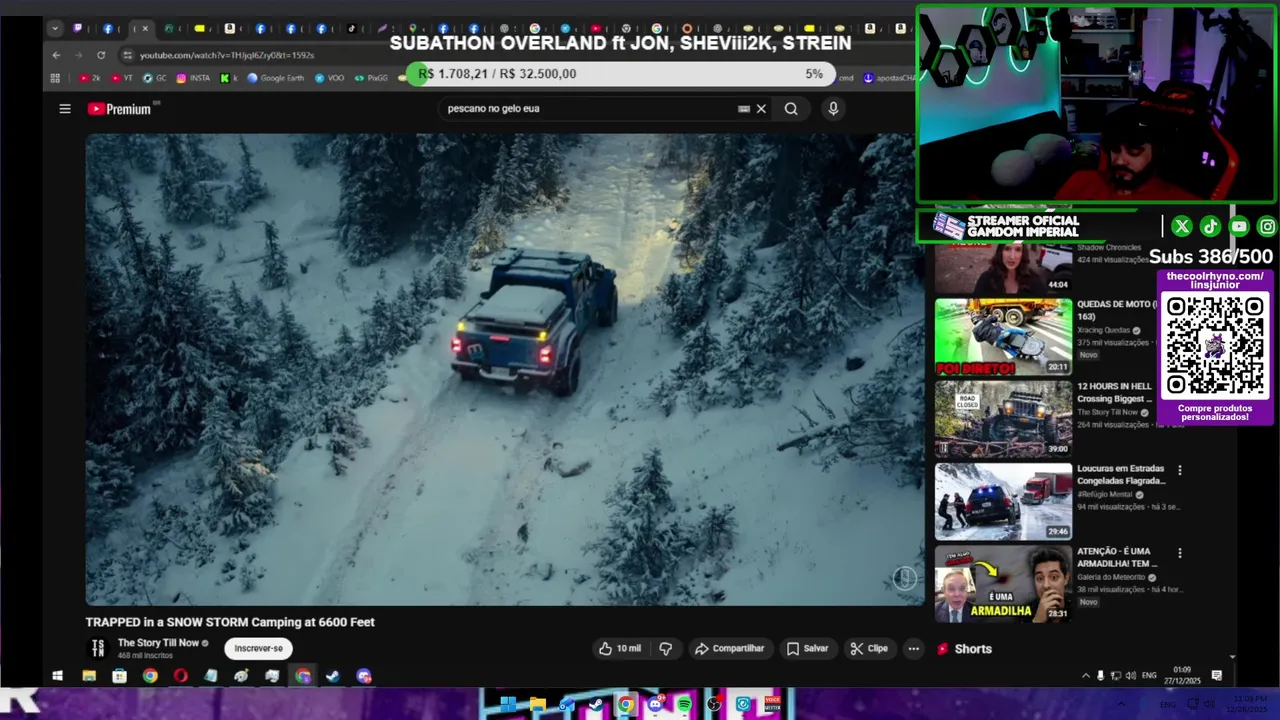Run search with the magnifier button
This screenshot has height=720, width=1280.
(x=791, y=109)
